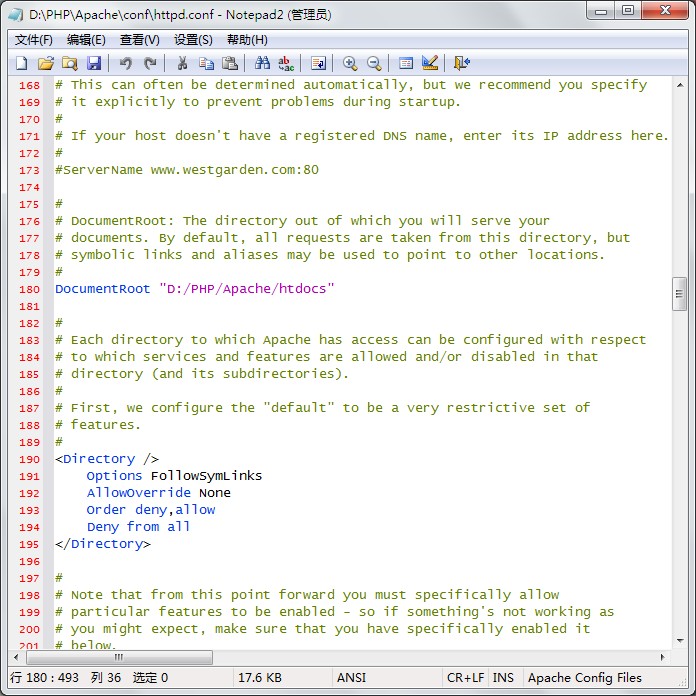Open the 设置(S) menu
Image resolution: width=696 pixels, height=696 pixels.
(x=193, y=40)
